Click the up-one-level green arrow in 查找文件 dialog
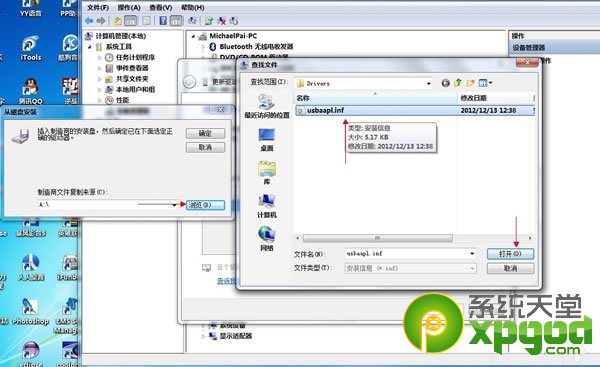This screenshot has height=367, width=600. (x=458, y=83)
